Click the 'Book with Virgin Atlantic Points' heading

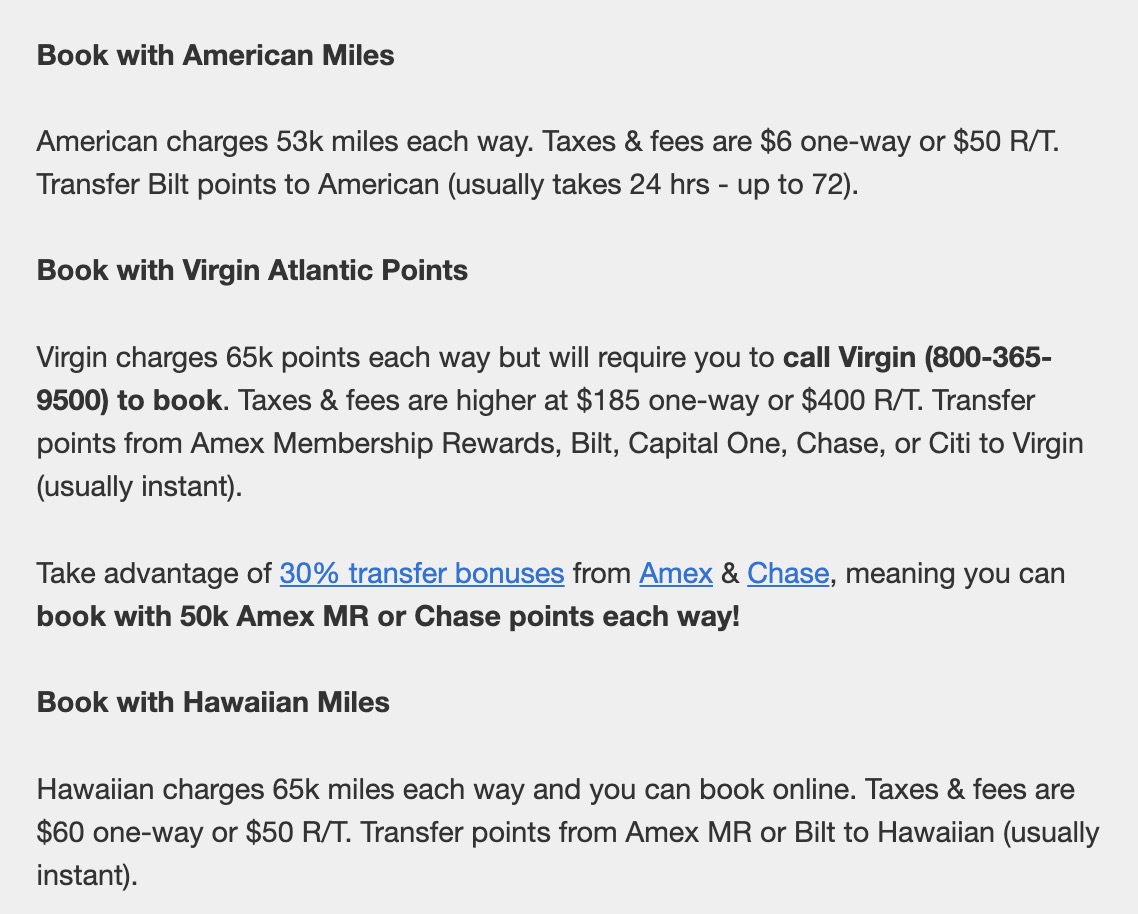[x=252, y=270]
